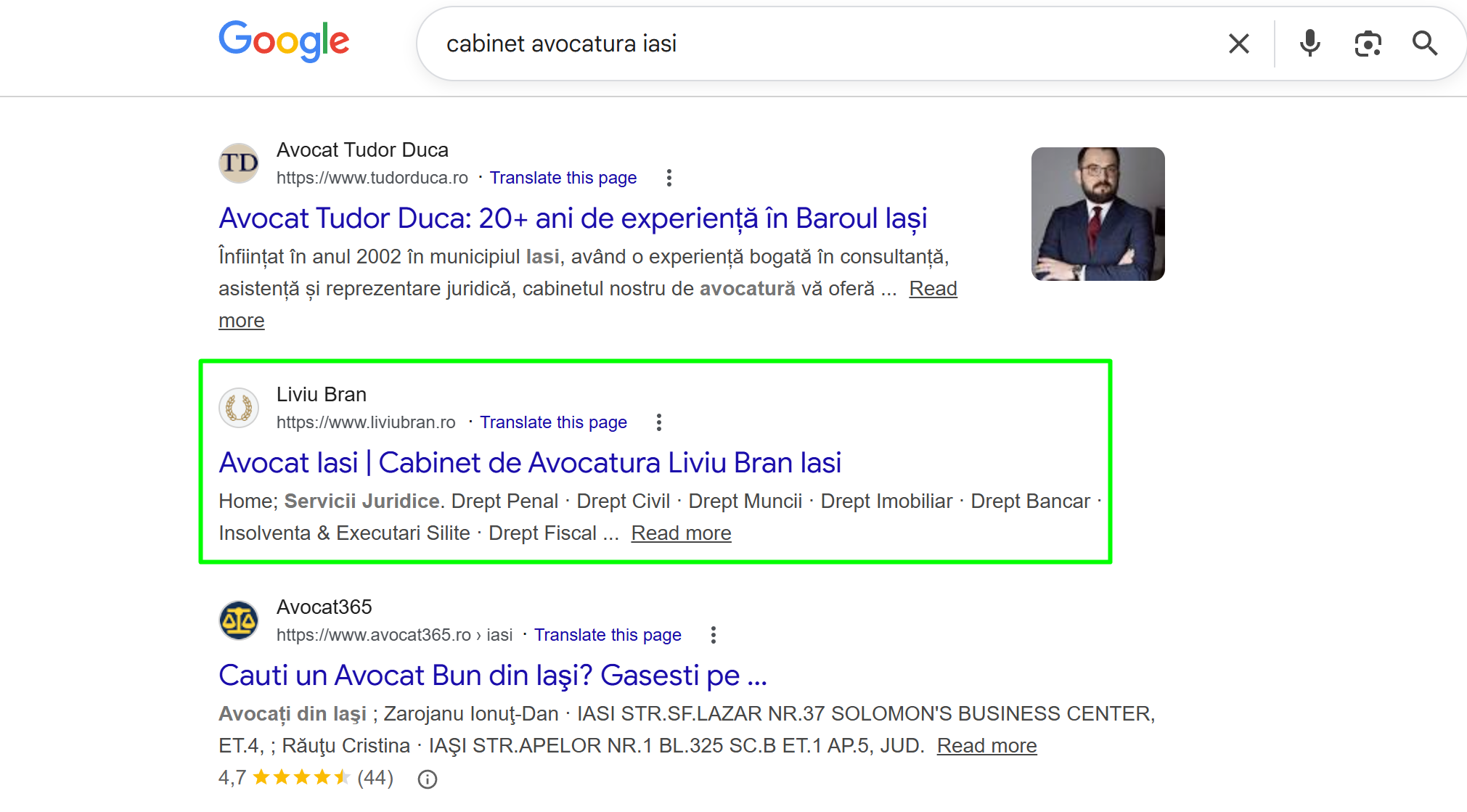Click Avocat365 site name
The width and height of the screenshot is (1467, 812).
[x=324, y=607]
